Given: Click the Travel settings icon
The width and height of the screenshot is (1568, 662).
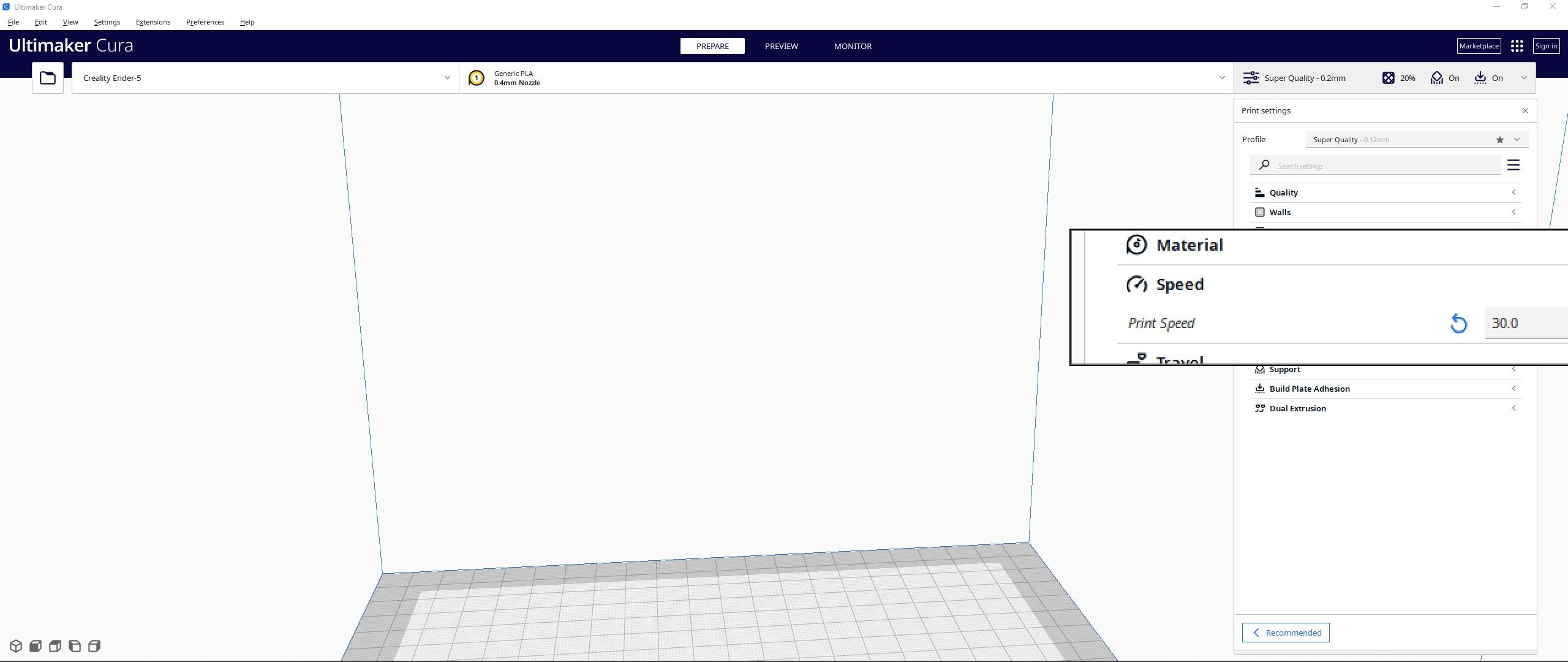Looking at the screenshot, I should [x=1137, y=358].
